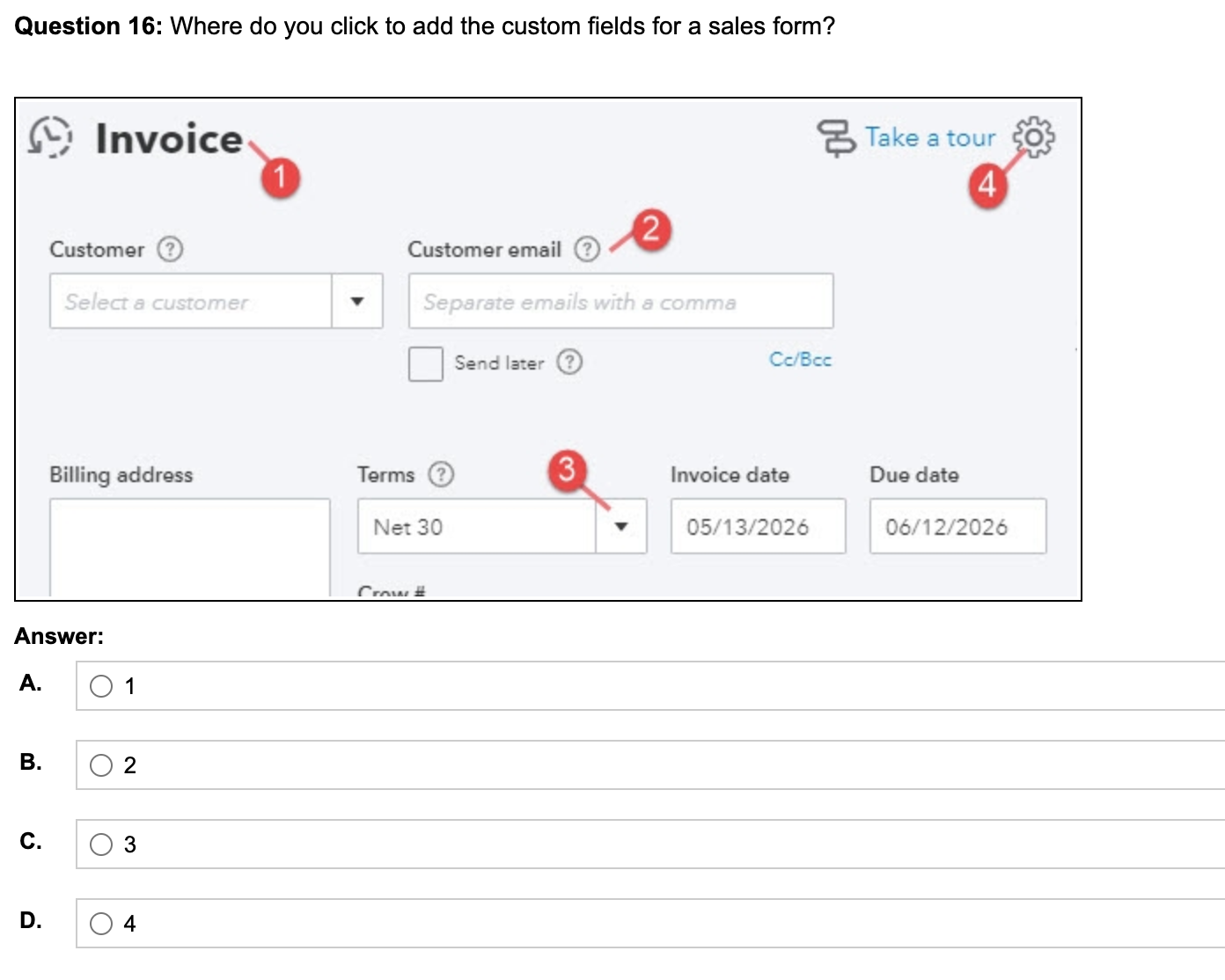1225x980 pixels.
Task: Click the clock icon beside Invoice title
Action: tap(50, 138)
